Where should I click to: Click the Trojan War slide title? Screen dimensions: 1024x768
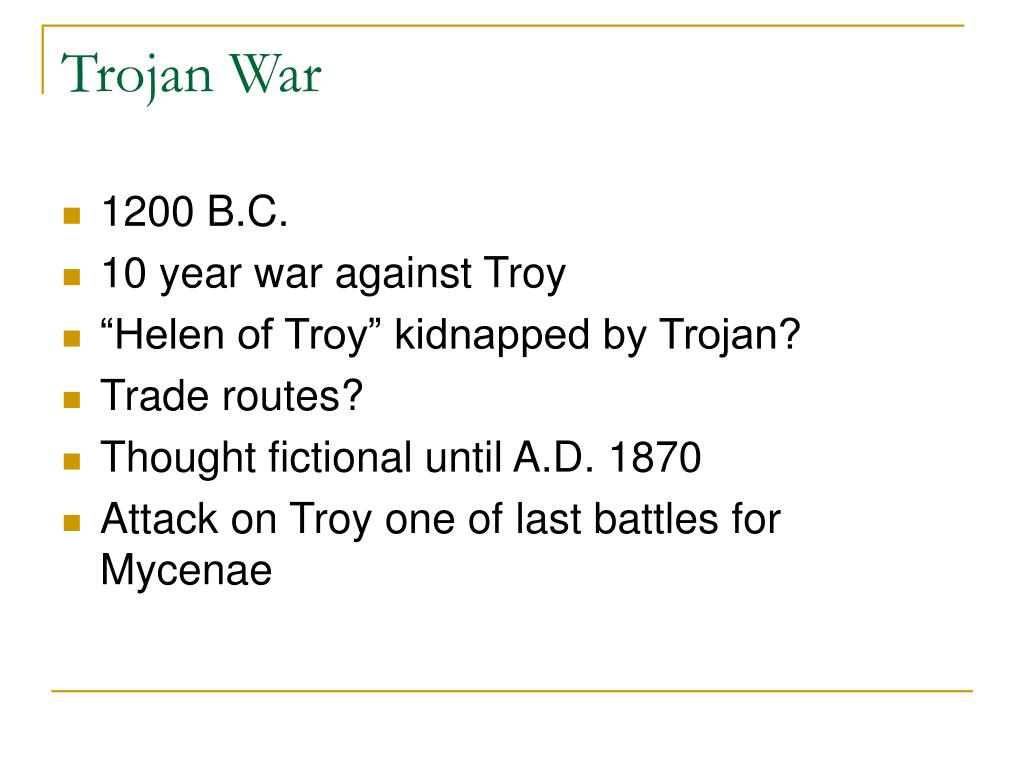pyautogui.click(x=191, y=76)
